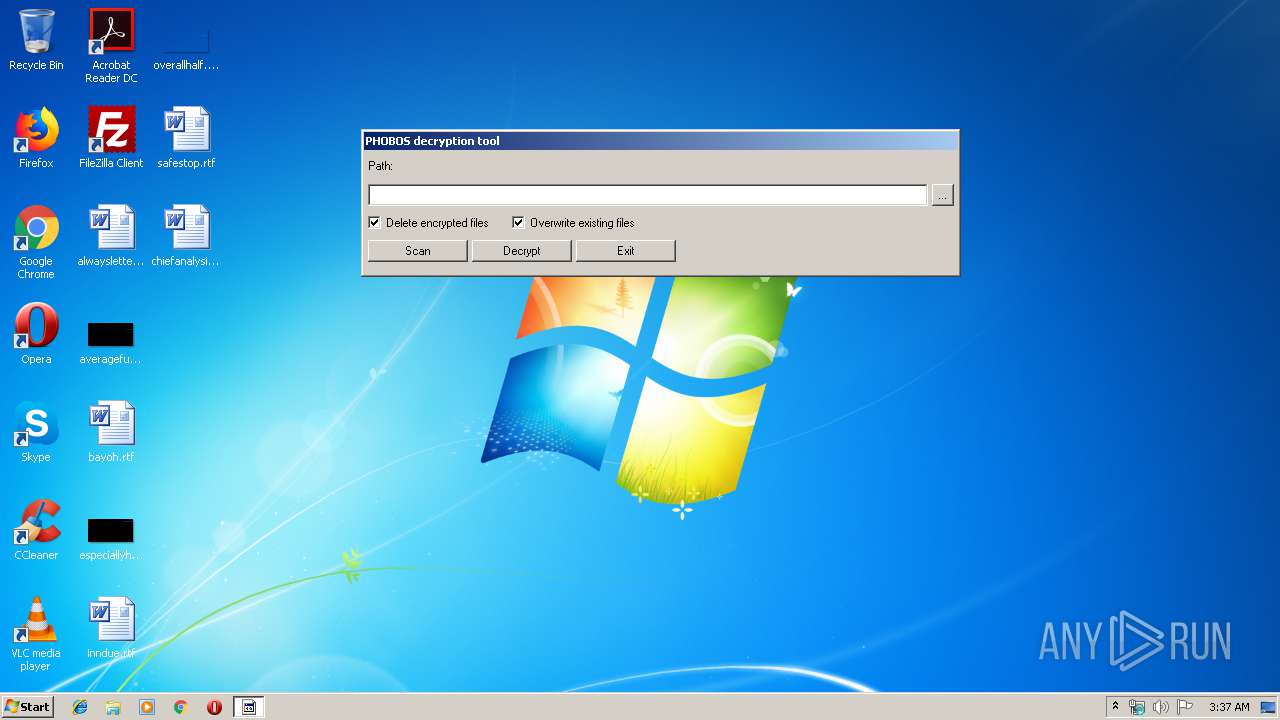Launch Google Chrome desktop shortcut
Image resolution: width=1280 pixels, height=720 pixels.
(36, 242)
